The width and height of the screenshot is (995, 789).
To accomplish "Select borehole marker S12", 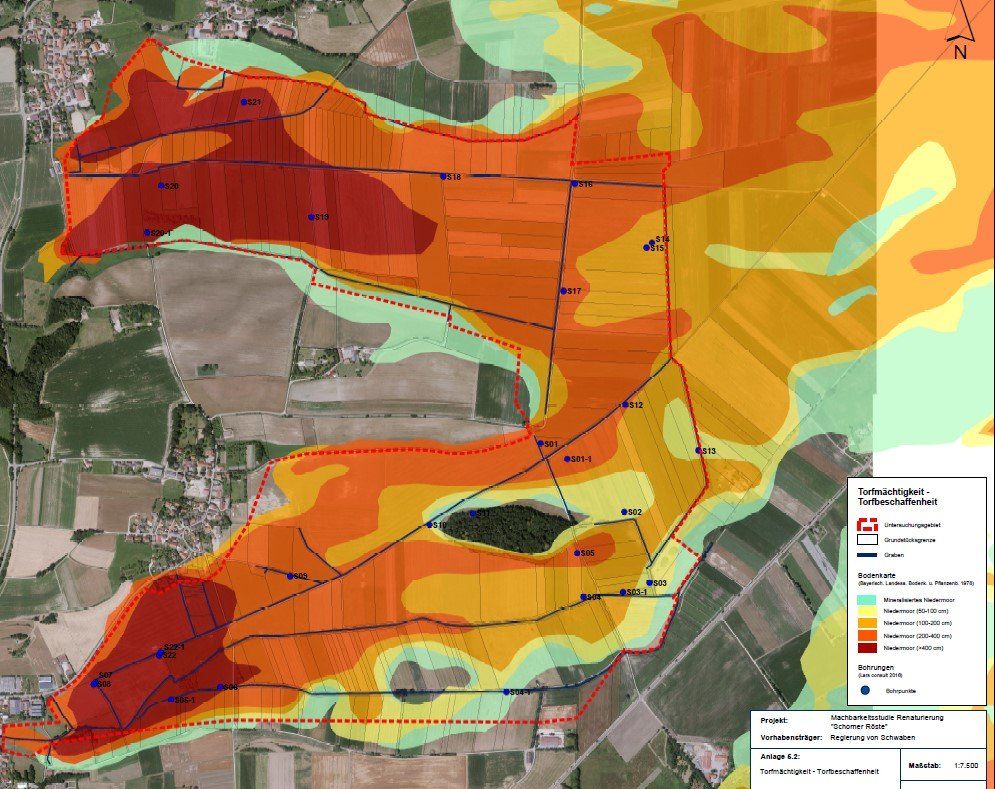I will coord(625,404).
